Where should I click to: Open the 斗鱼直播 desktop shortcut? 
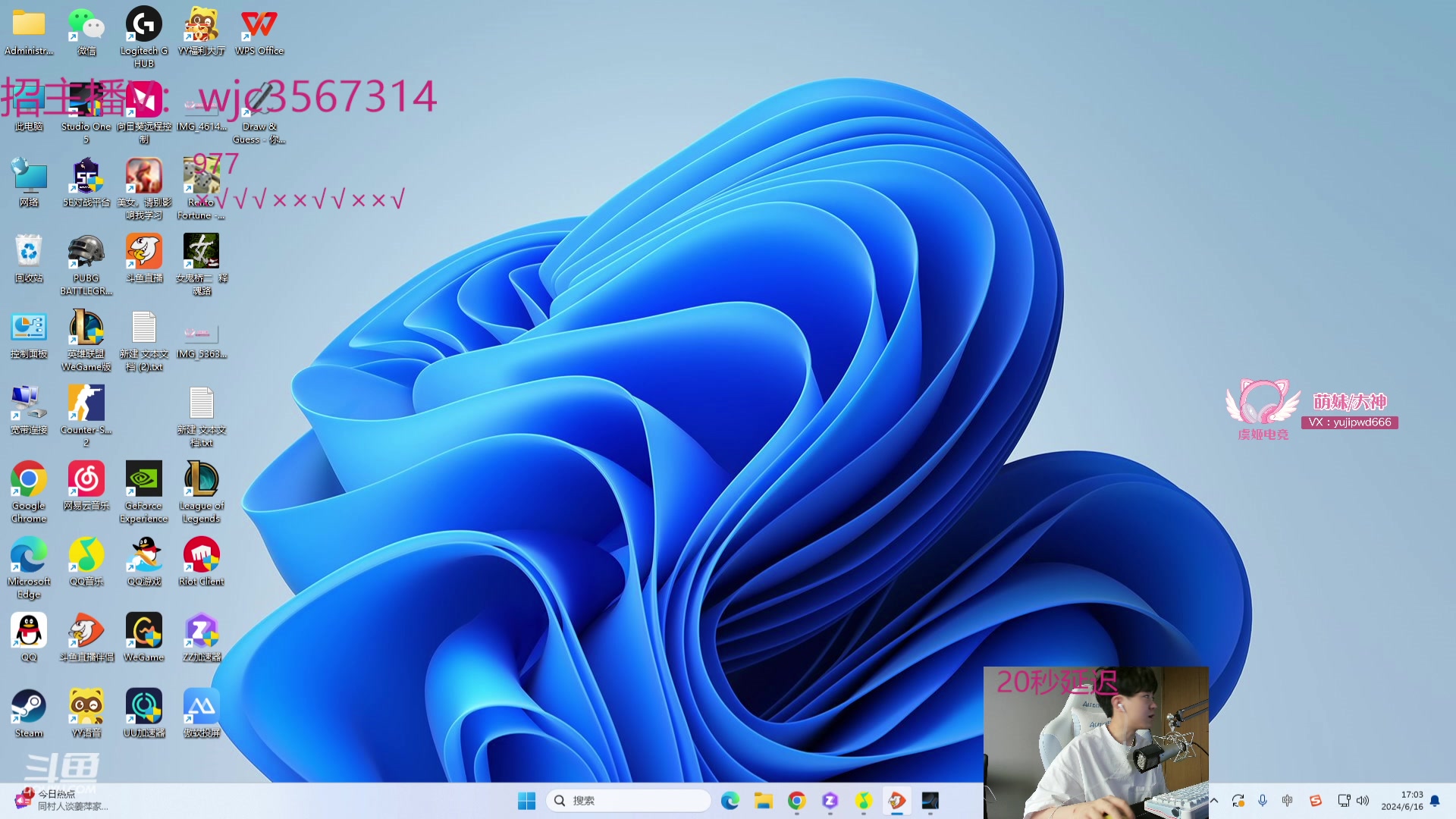coord(144,259)
